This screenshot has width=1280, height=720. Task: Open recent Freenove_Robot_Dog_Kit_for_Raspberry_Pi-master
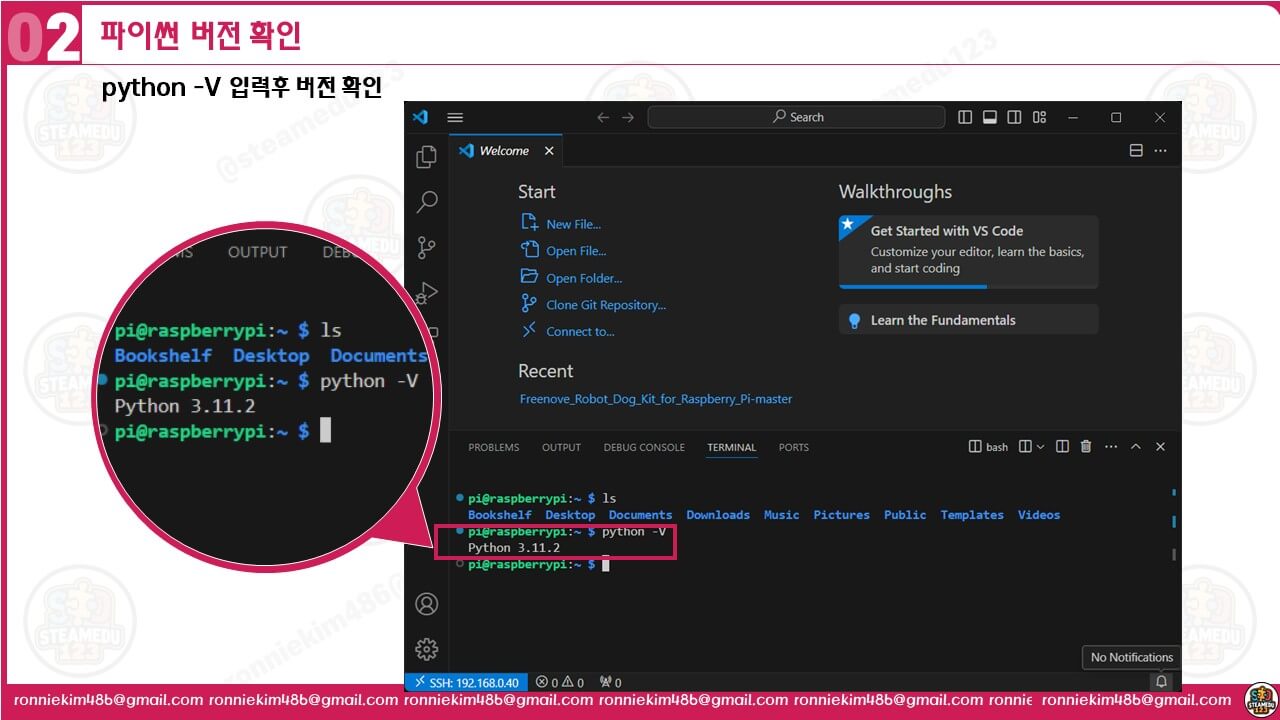pyautogui.click(x=656, y=399)
